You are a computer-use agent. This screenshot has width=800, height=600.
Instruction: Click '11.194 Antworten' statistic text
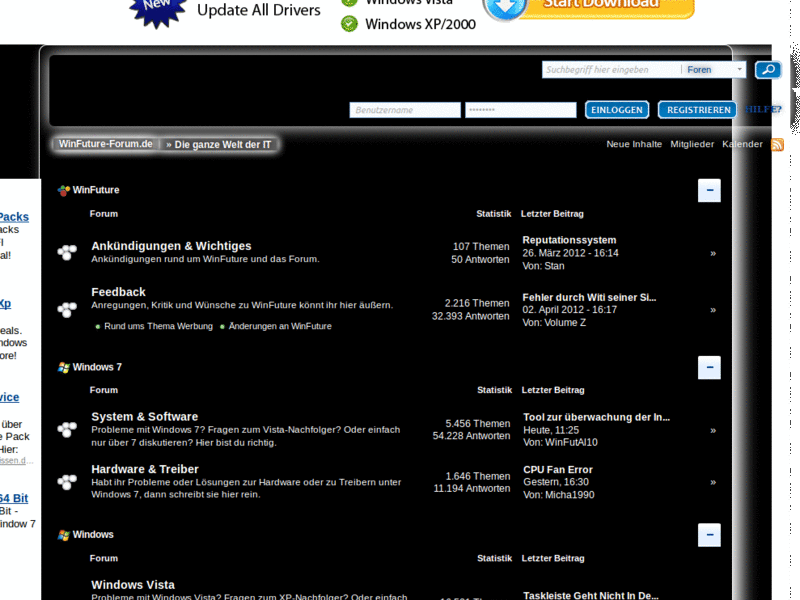point(472,489)
